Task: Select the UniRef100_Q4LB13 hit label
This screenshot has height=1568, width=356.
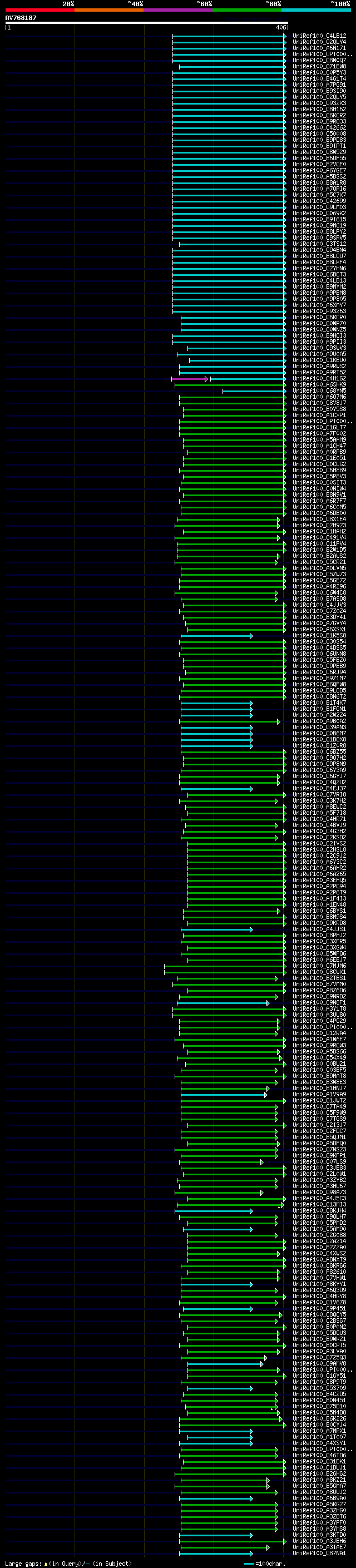Action: click(319, 280)
